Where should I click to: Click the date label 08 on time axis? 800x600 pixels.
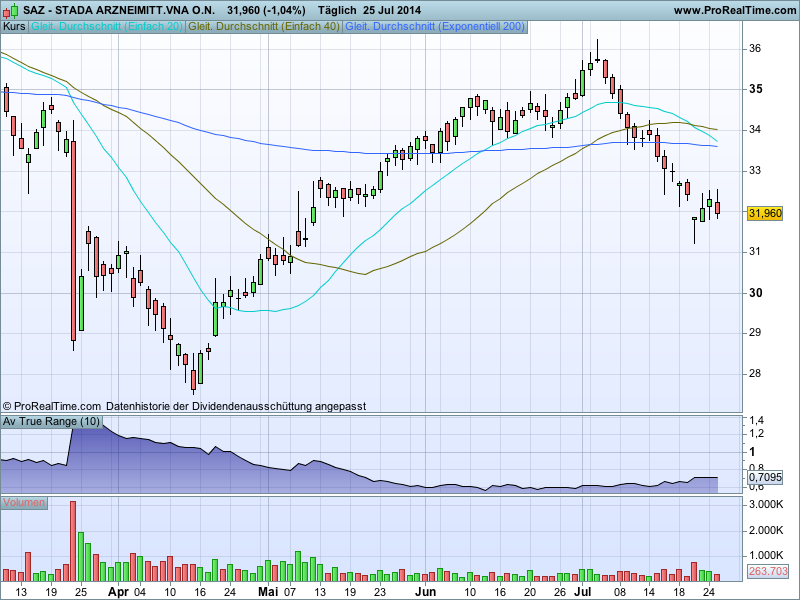click(x=620, y=592)
